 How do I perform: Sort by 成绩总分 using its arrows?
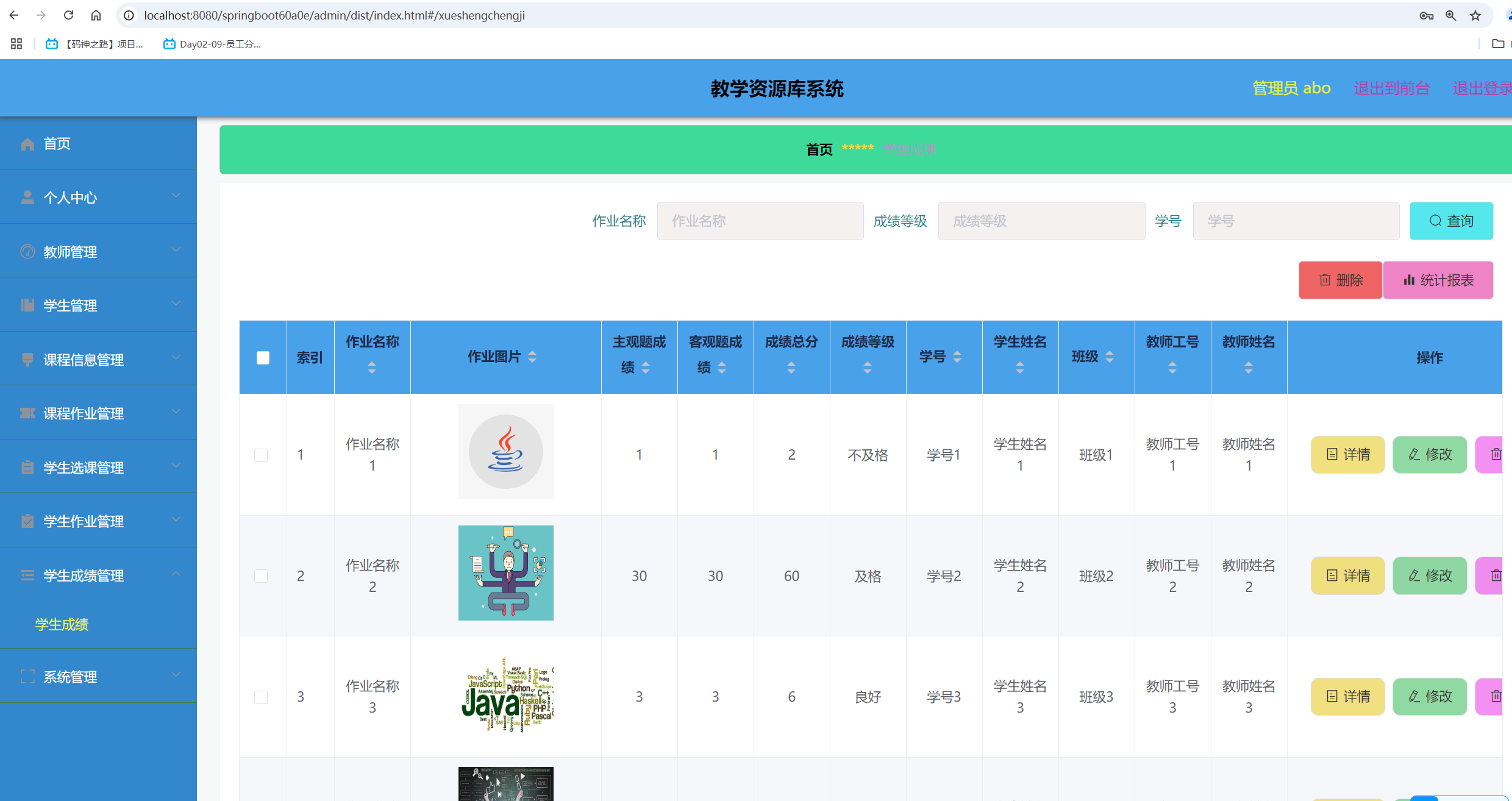coord(791,366)
